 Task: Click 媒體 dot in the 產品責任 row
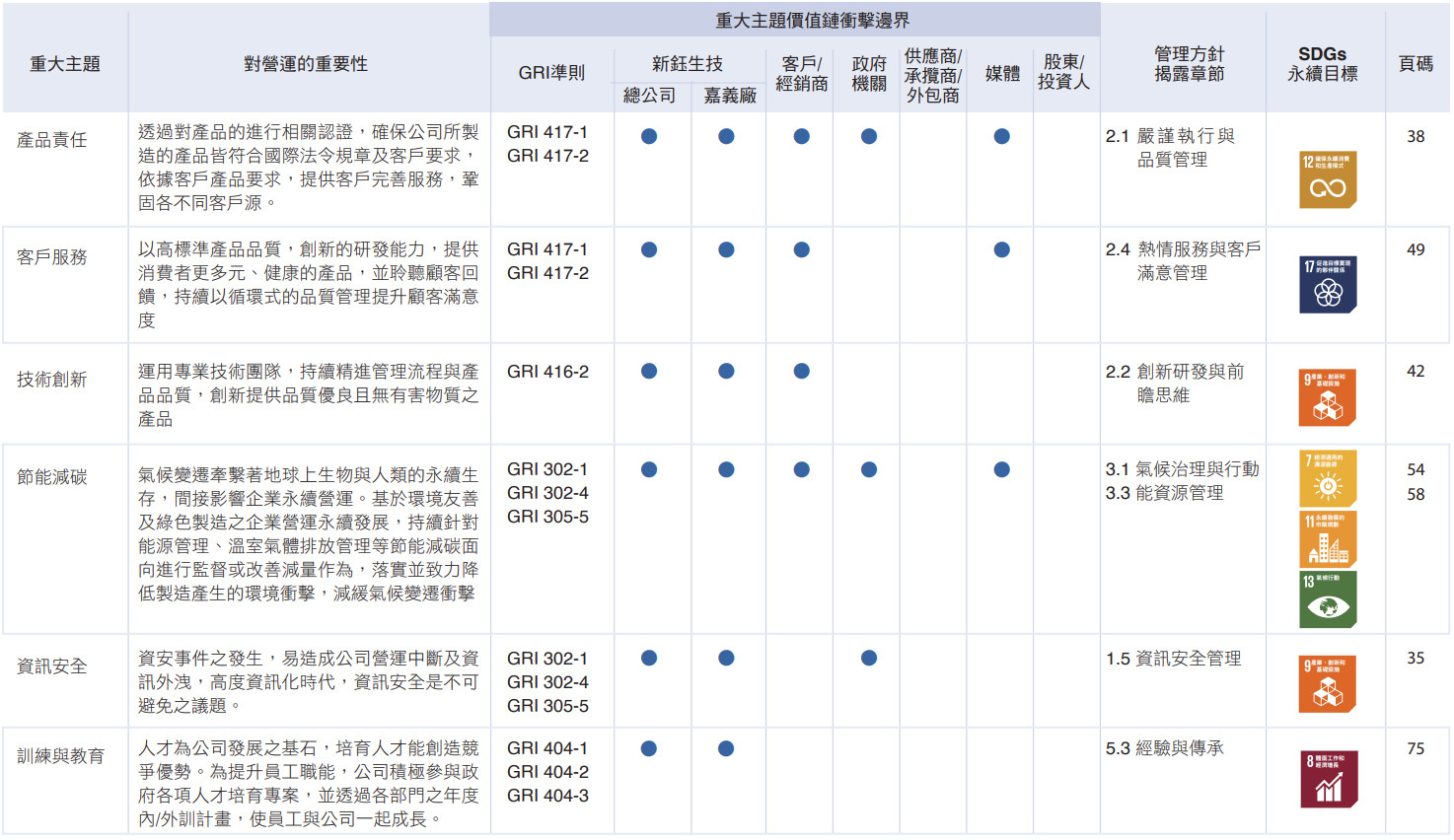pos(1001,136)
